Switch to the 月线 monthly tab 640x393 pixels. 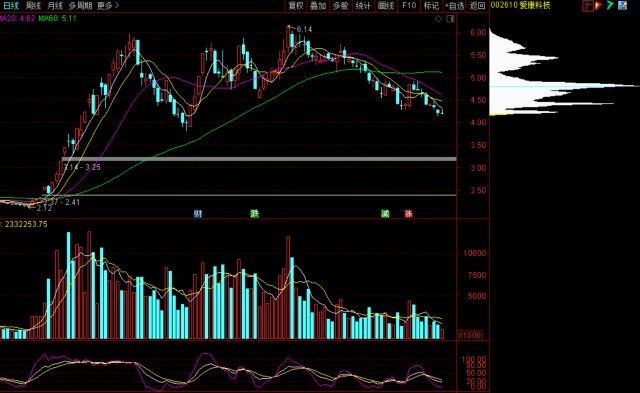[x=55, y=6]
